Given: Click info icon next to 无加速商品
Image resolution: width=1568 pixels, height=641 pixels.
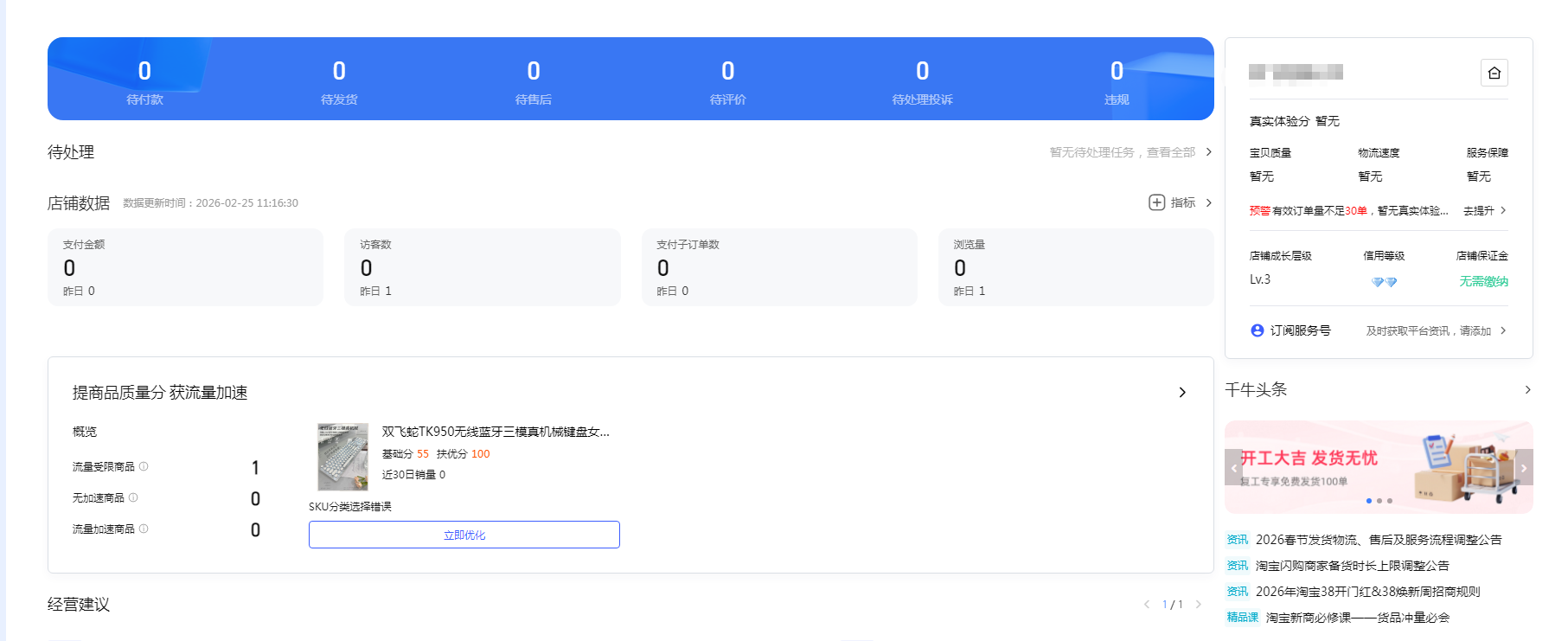Looking at the screenshot, I should (x=133, y=497).
